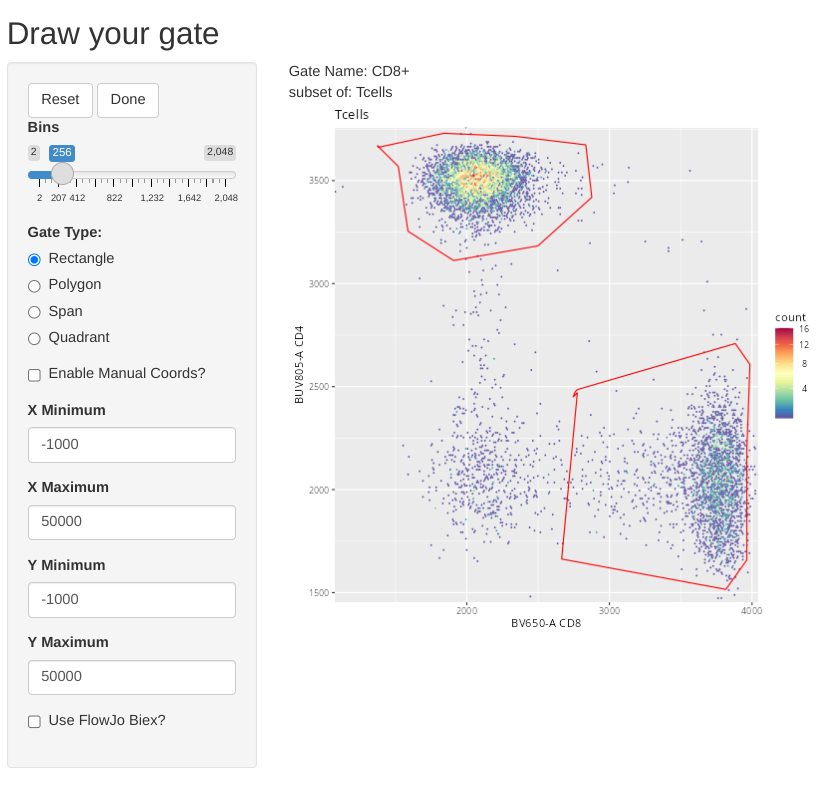
Task: Select the Span gate type
Action: pos(35,312)
